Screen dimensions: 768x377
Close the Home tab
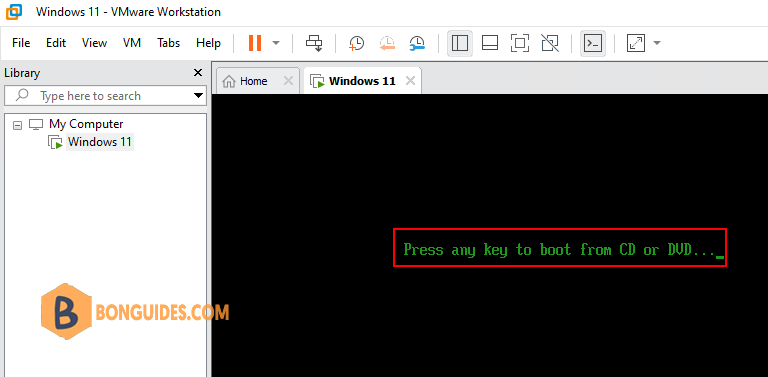point(288,81)
